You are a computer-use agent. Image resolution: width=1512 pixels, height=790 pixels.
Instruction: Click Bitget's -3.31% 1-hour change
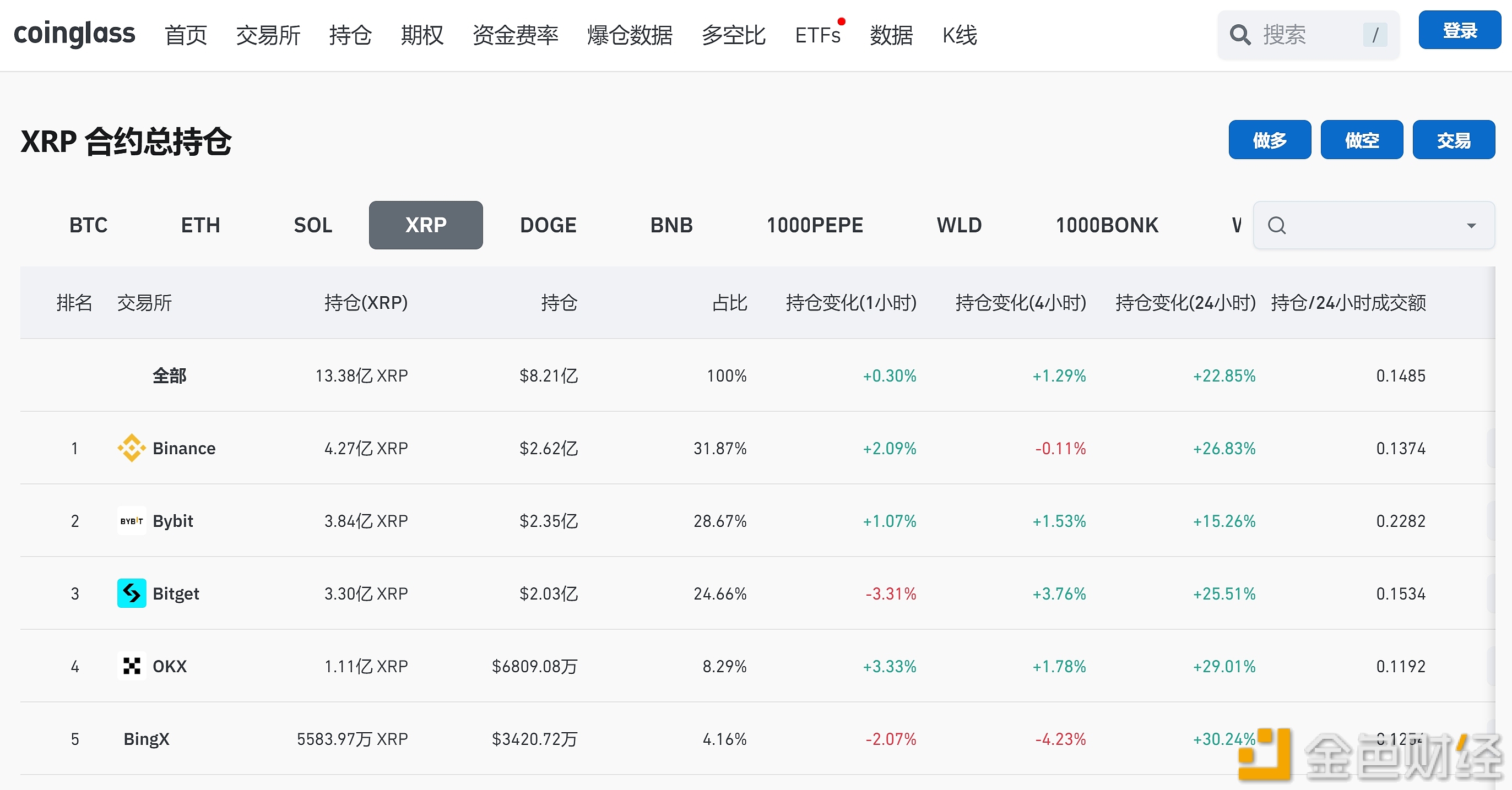point(891,593)
